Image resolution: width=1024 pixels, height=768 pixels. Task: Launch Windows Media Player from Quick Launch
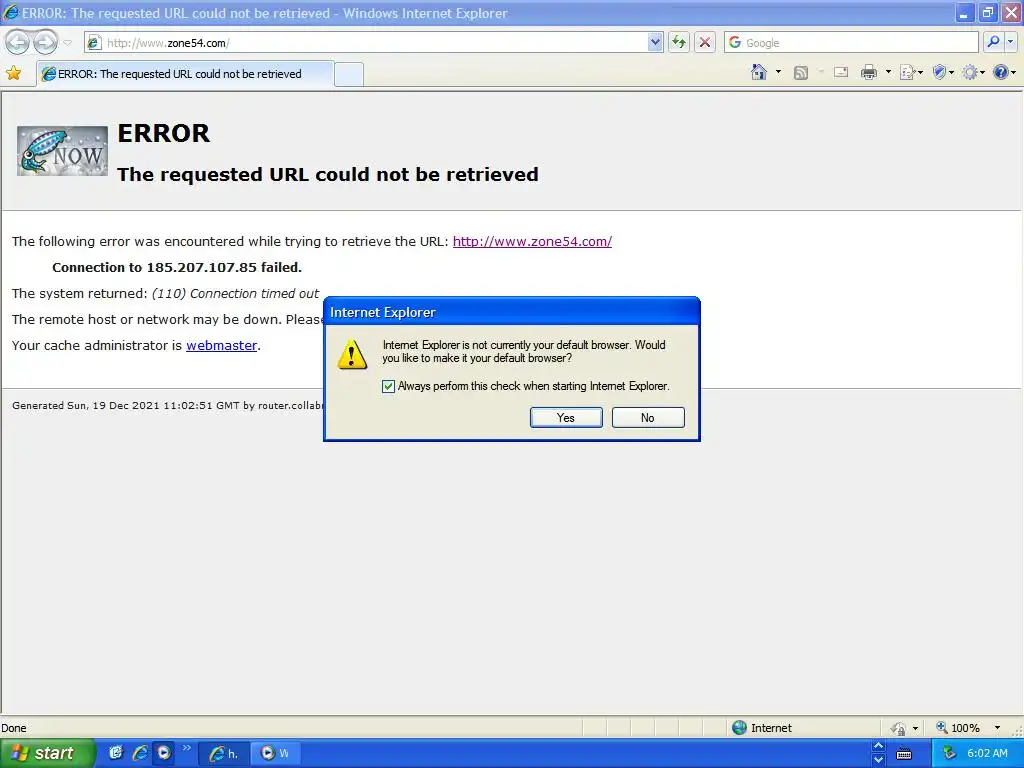pyautogui.click(x=163, y=753)
